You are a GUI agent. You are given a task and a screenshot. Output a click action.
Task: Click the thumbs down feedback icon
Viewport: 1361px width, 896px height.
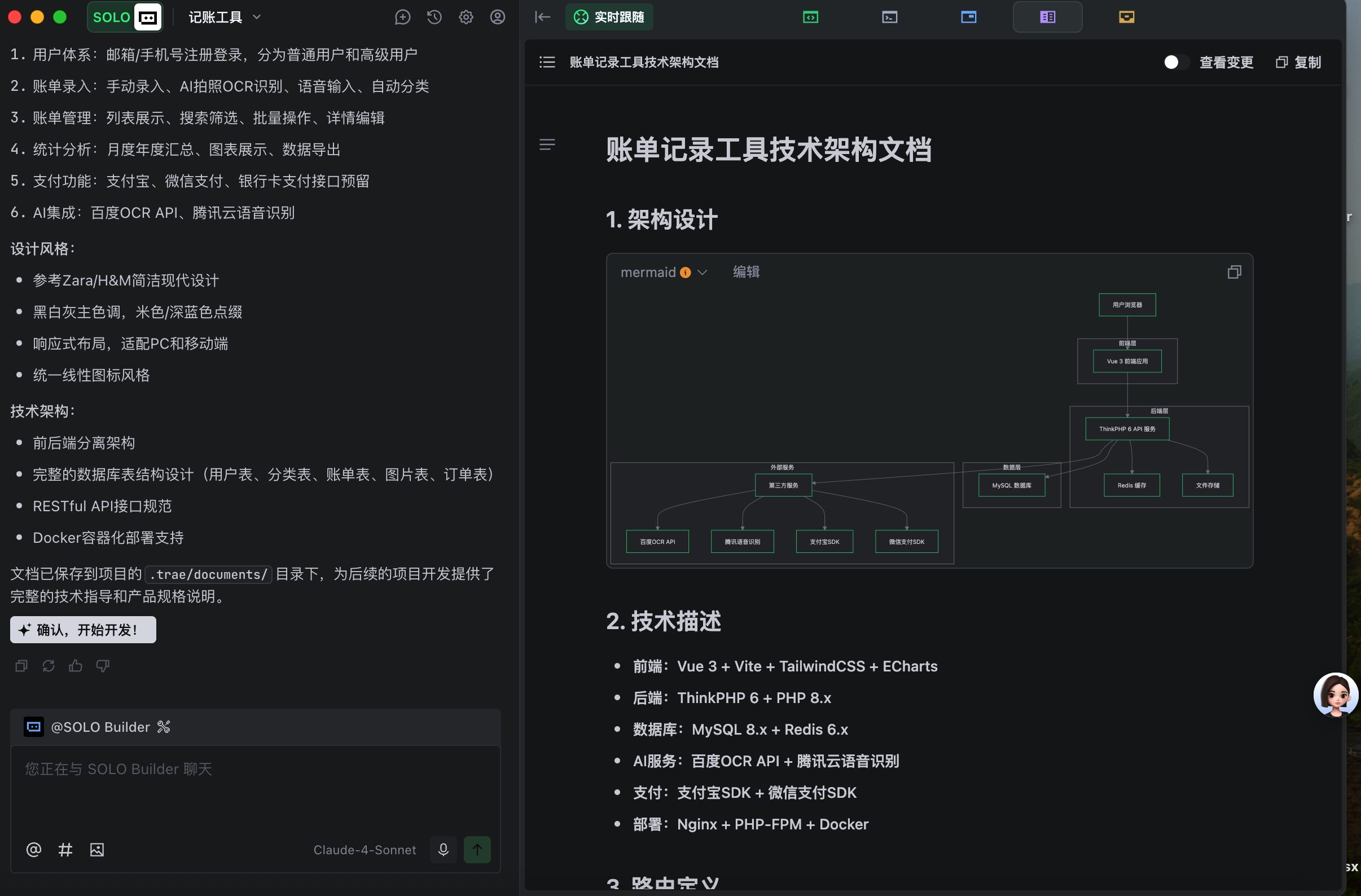coord(103,666)
